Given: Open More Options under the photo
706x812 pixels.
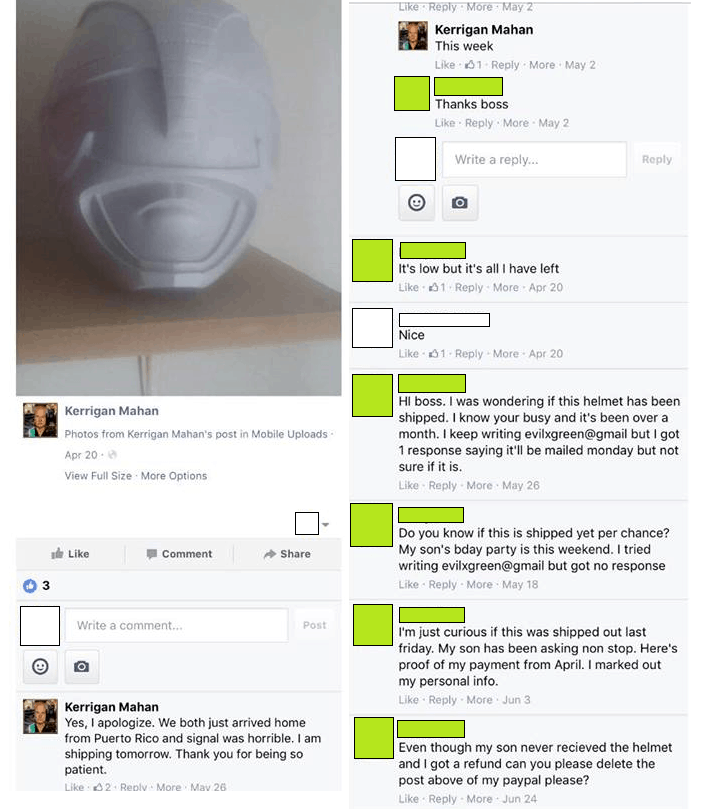Looking at the screenshot, I should pyautogui.click(x=174, y=475).
